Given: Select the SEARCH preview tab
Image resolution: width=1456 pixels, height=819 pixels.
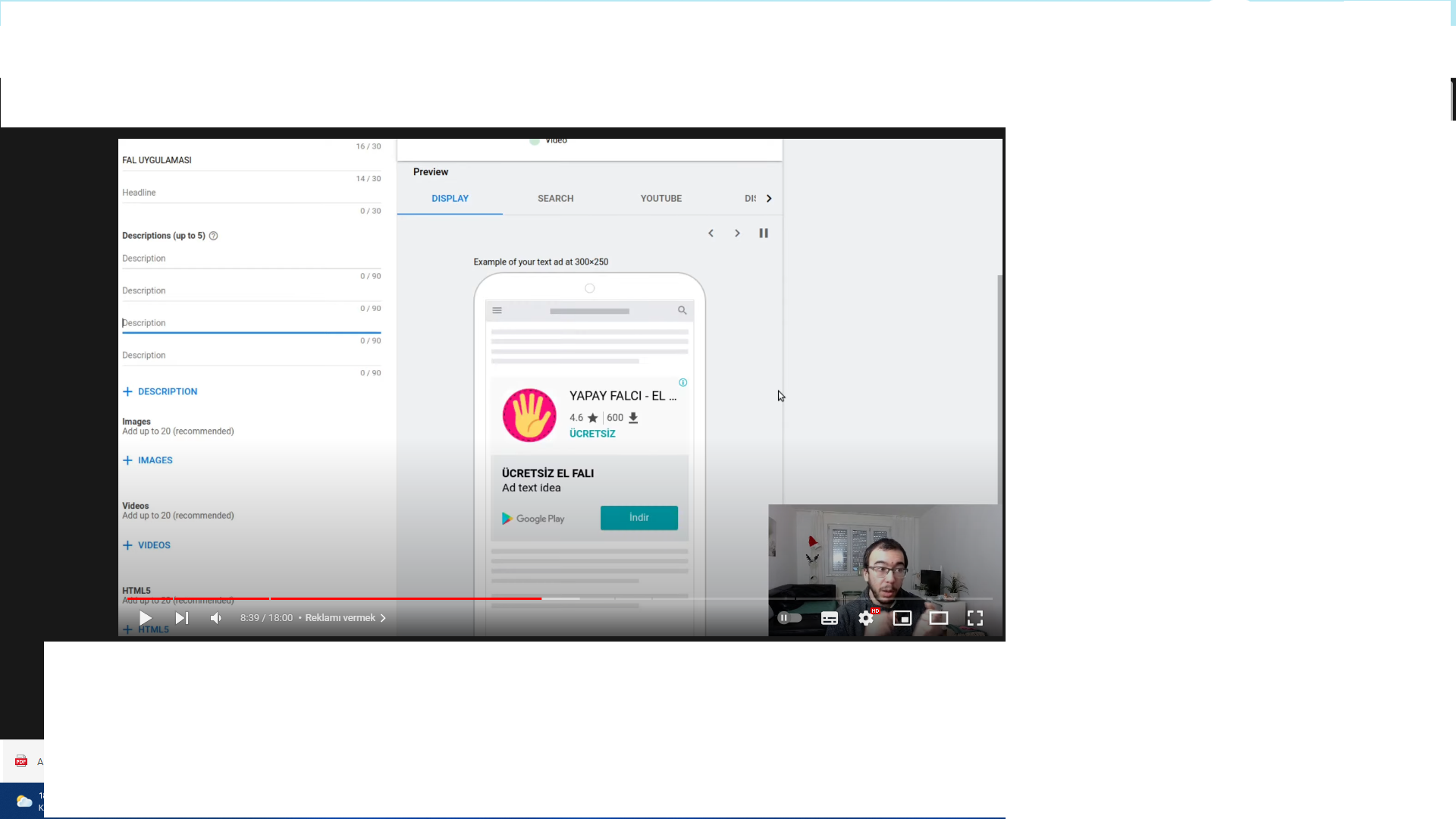Looking at the screenshot, I should pyautogui.click(x=555, y=199).
